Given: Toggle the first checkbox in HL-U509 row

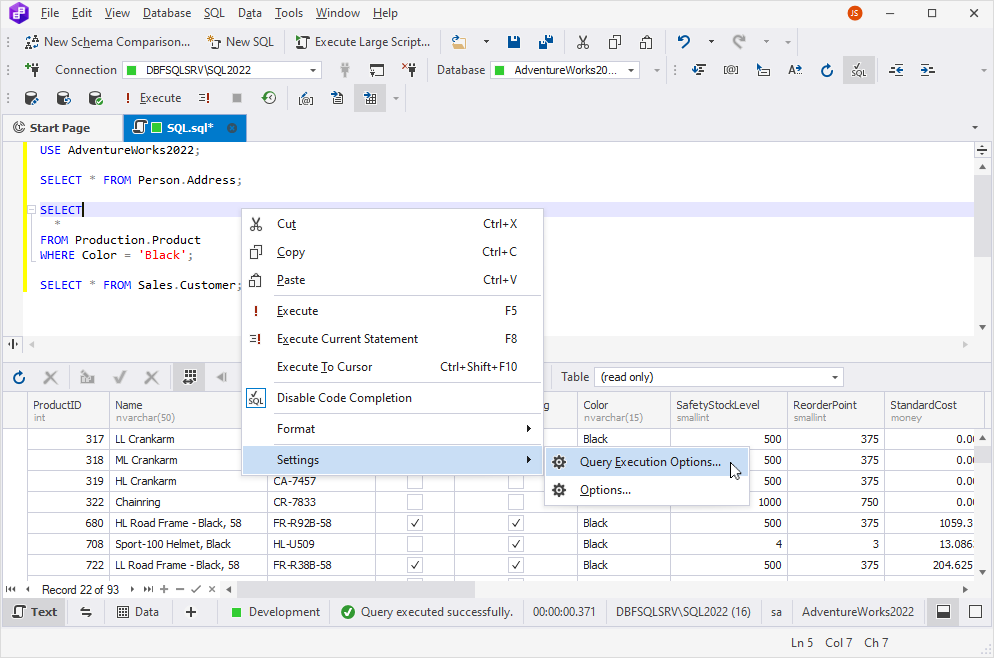Looking at the screenshot, I should (x=415, y=544).
